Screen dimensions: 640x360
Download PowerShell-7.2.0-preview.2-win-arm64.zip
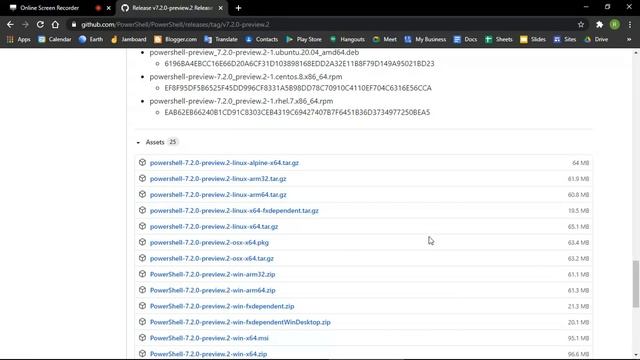pyautogui.click(x=212, y=290)
